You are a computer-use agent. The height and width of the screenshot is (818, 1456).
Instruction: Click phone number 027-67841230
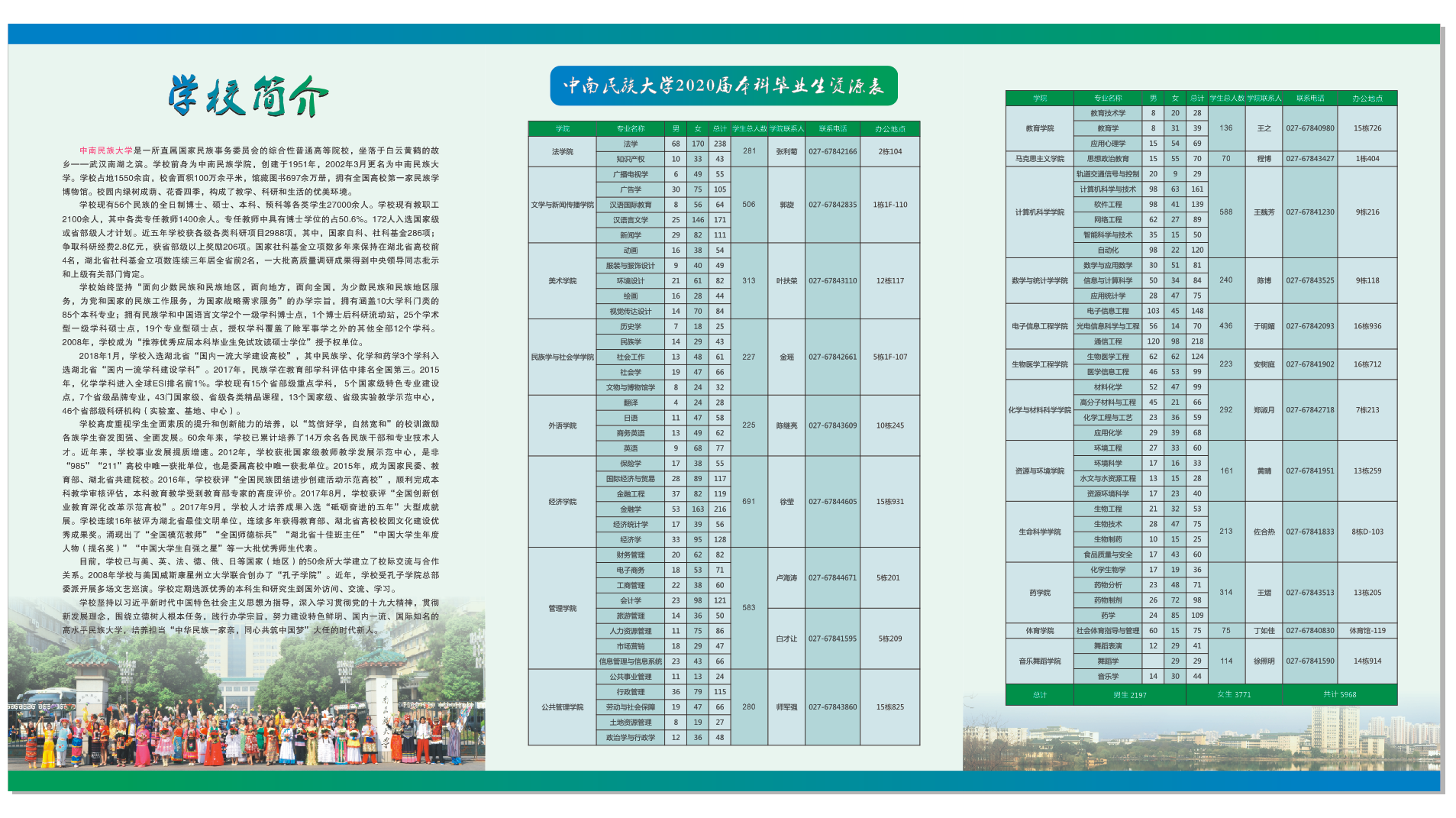pyautogui.click(x=1309, y=212)
